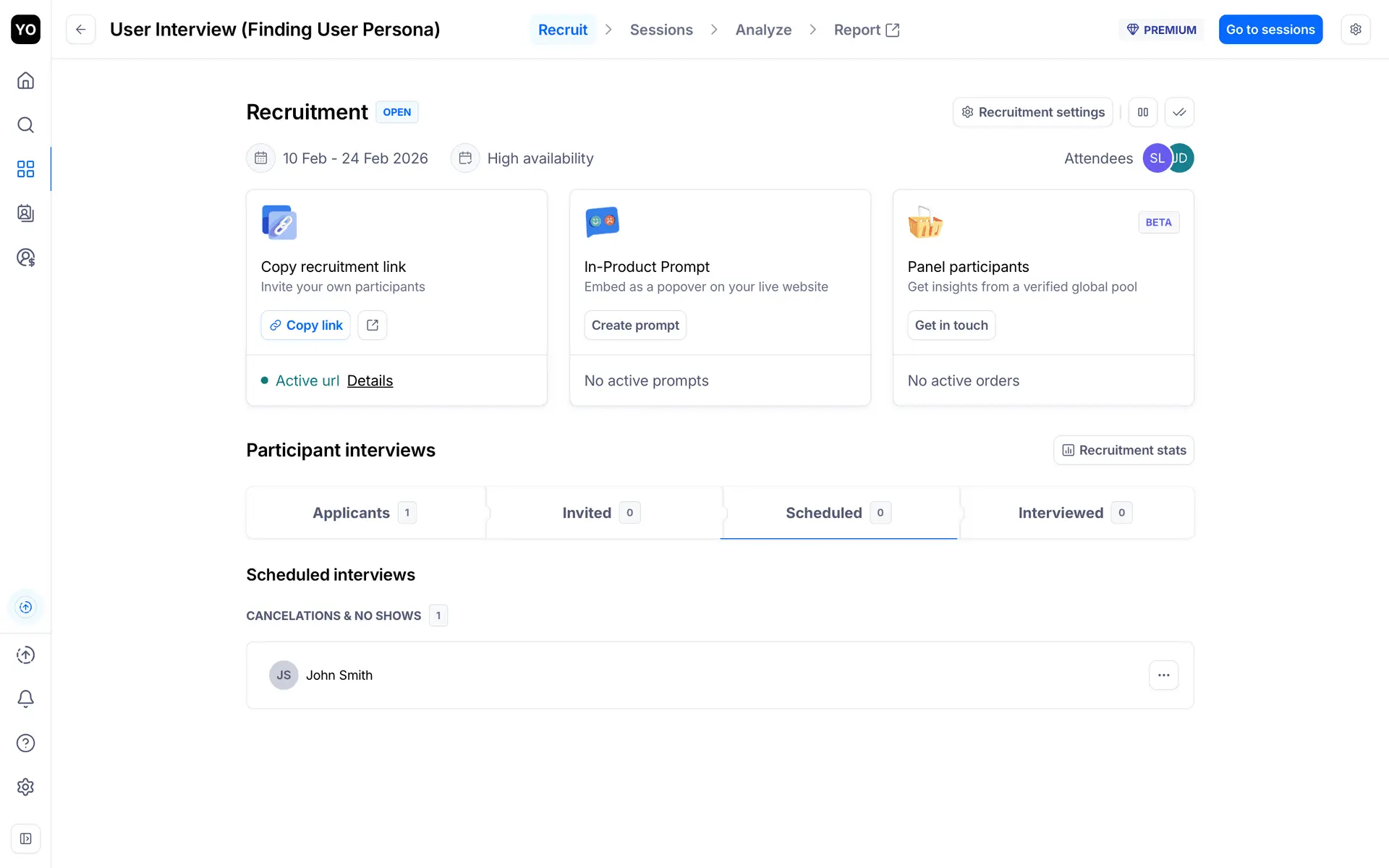
Task: Click the double-checkmark complete recruitment icon
Action: 1179,112
